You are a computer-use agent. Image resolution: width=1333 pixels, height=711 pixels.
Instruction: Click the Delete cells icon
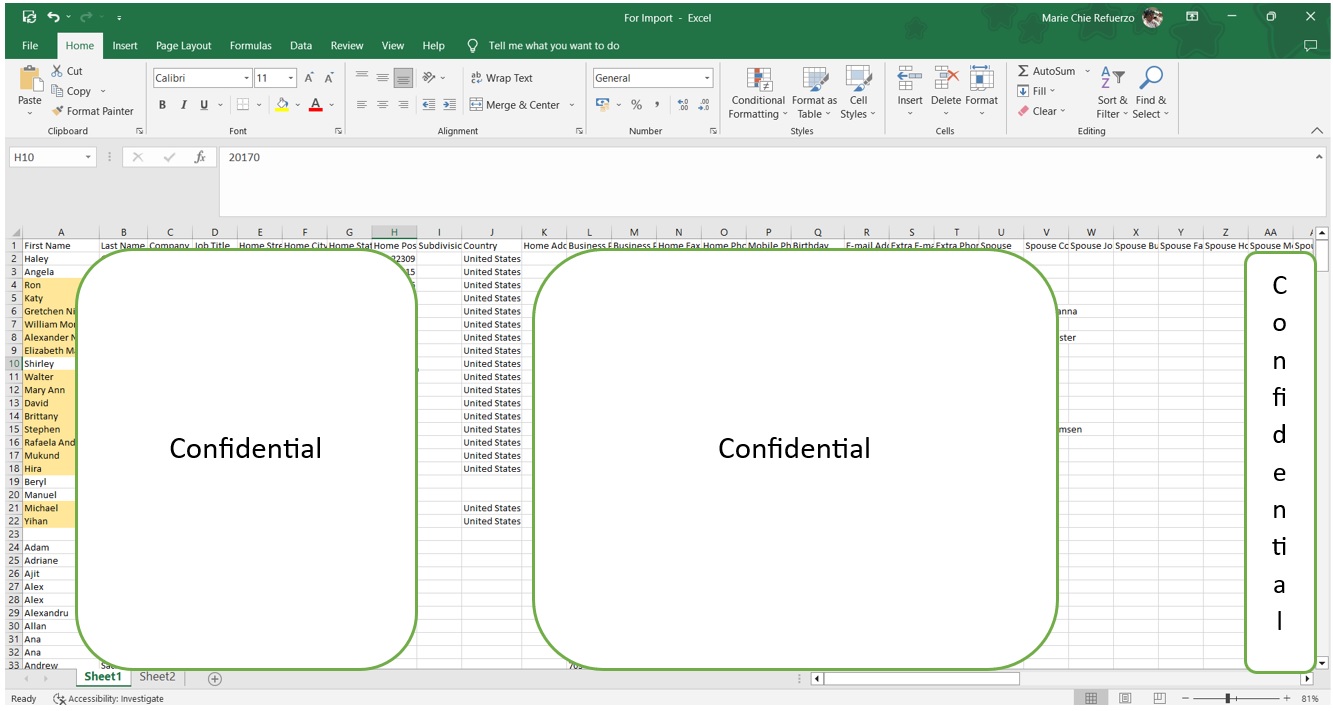click(945, 80)
